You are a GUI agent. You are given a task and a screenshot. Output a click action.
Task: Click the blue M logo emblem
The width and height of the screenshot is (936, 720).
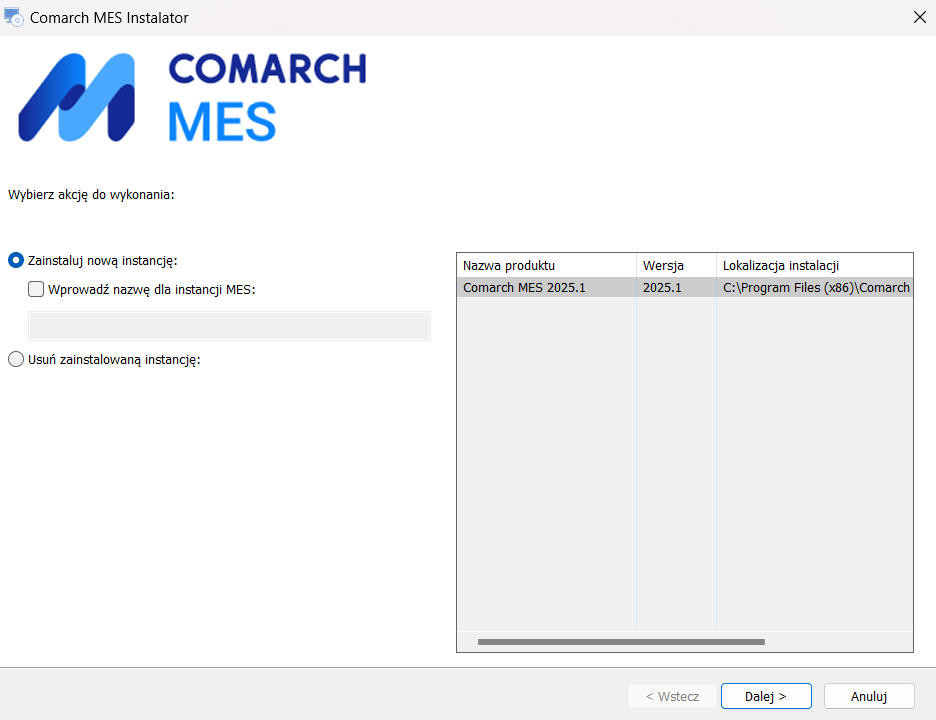click(x=76, y=98)
